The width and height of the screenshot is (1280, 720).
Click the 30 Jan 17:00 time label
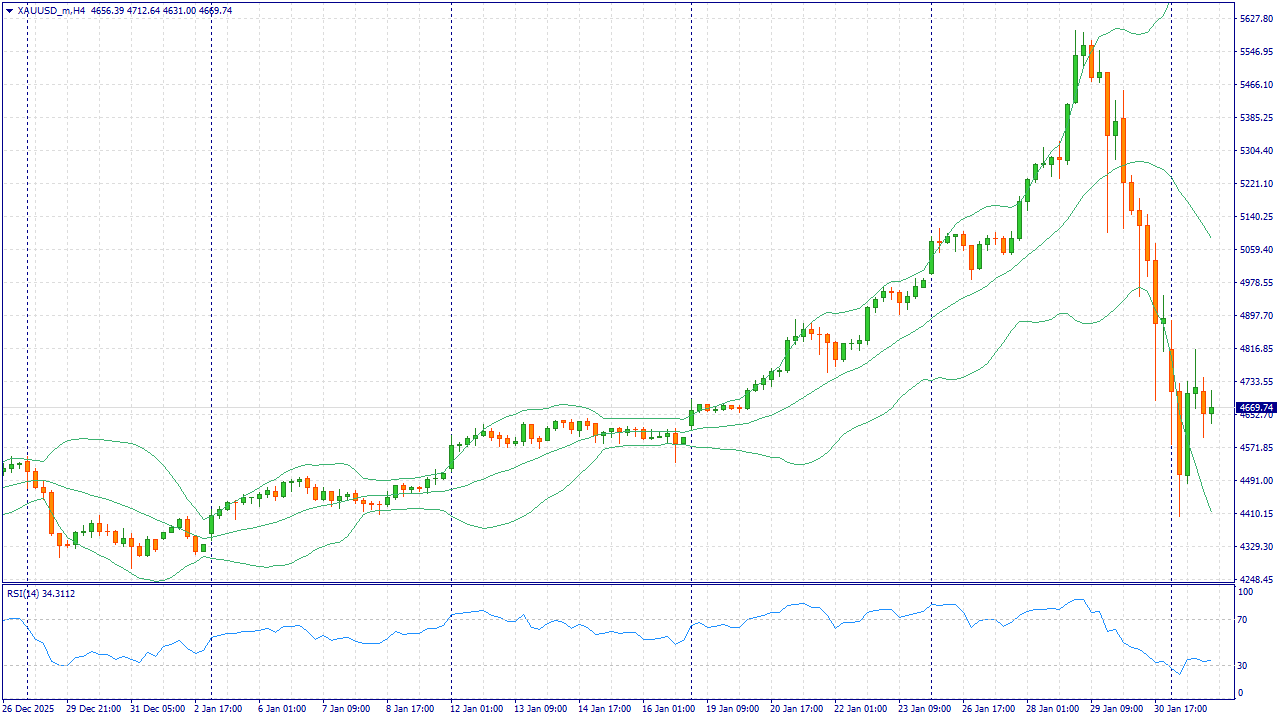[x=1178, y=709]
